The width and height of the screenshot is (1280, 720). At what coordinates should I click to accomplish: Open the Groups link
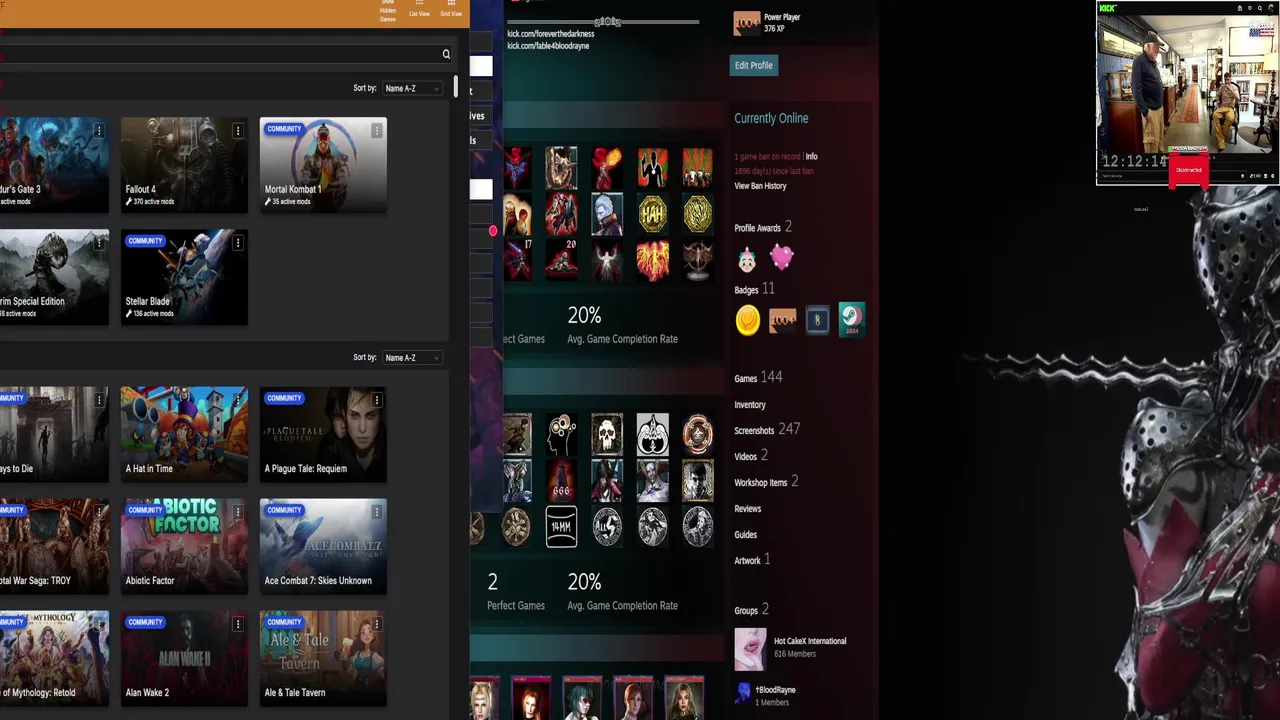pyautogui.click(x=751, y=610)
